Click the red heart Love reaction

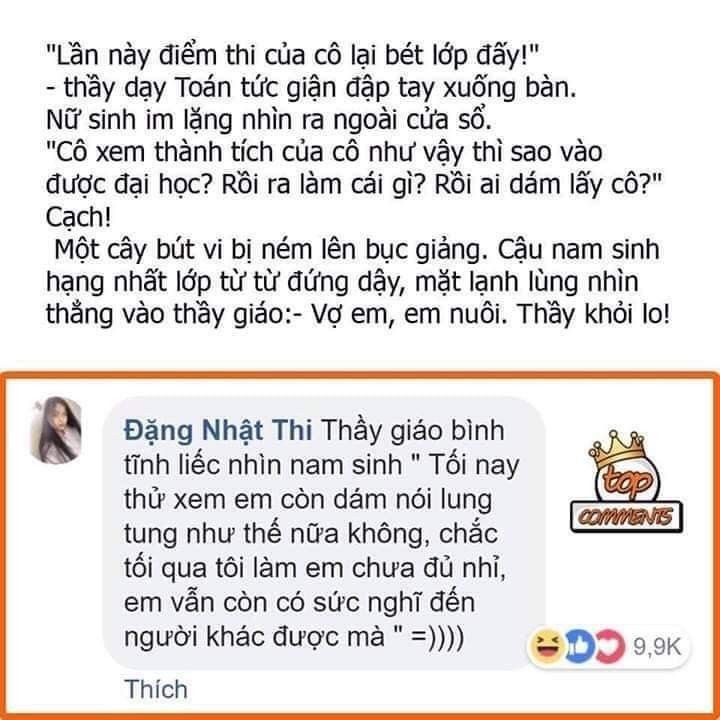(611, 647)
